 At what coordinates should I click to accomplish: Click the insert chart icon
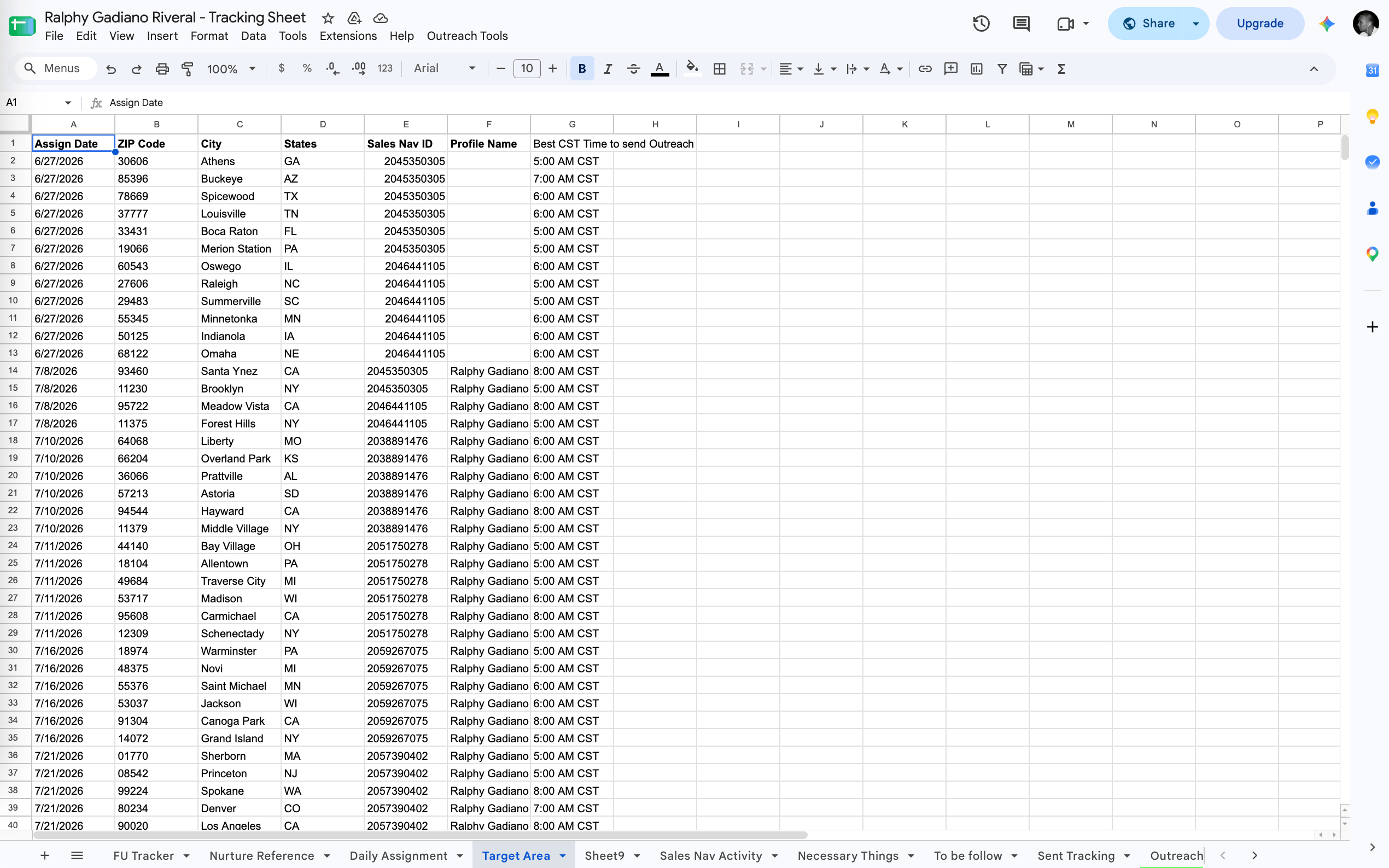(976, 69)
